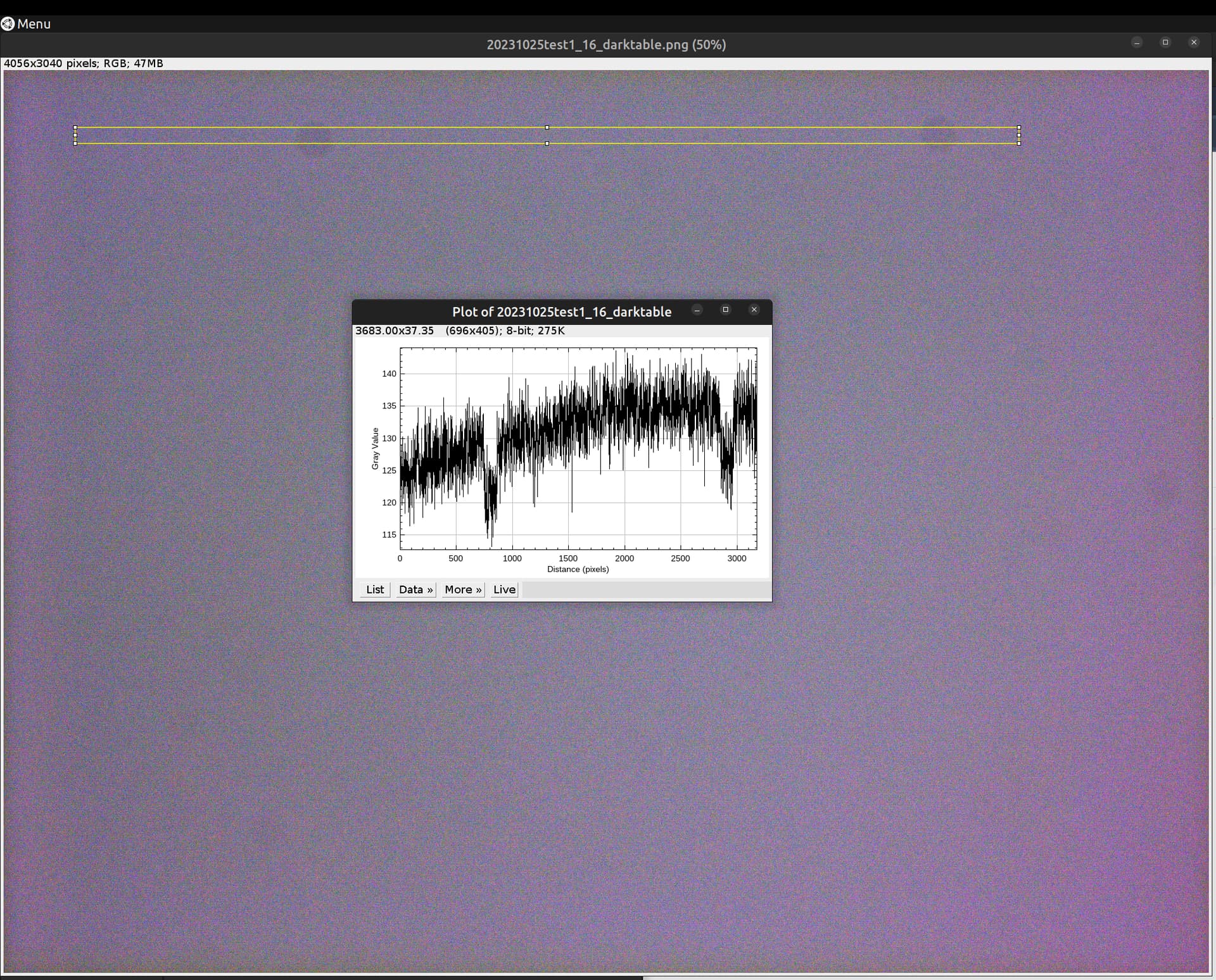
Task: Close the Plot window
Action: tap(754, 310)
